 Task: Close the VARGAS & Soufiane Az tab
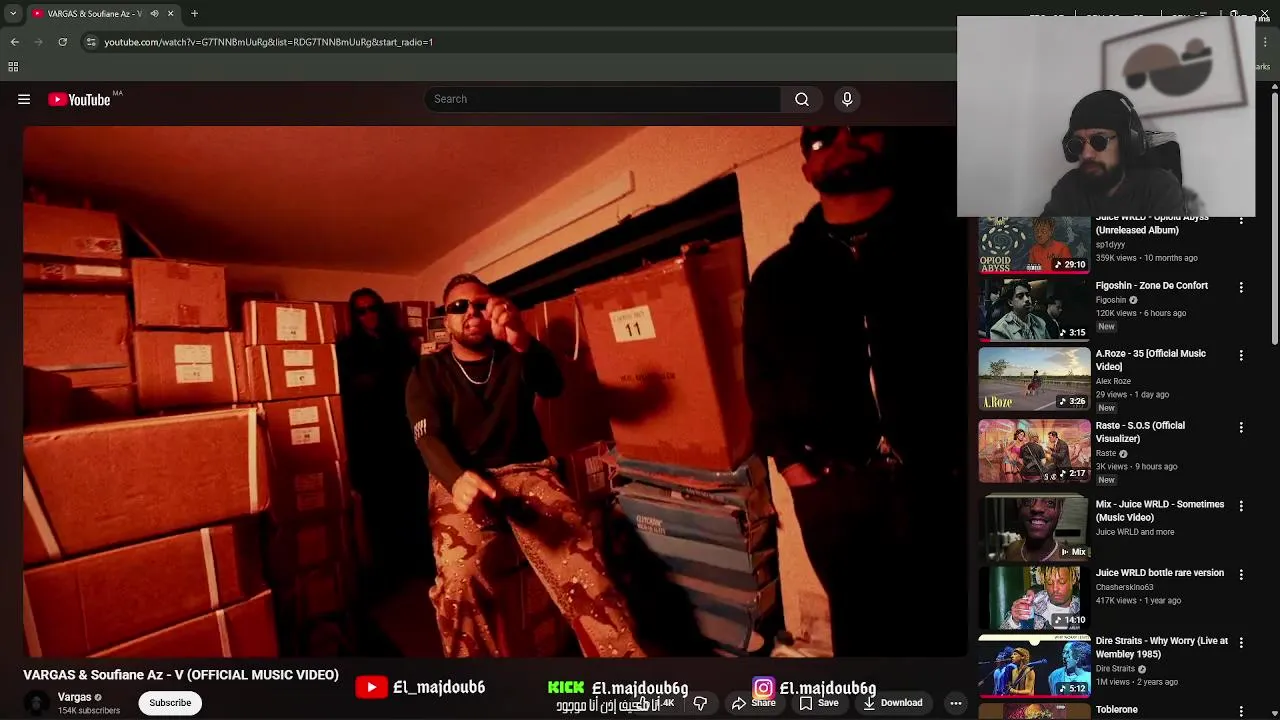[170, 14]
